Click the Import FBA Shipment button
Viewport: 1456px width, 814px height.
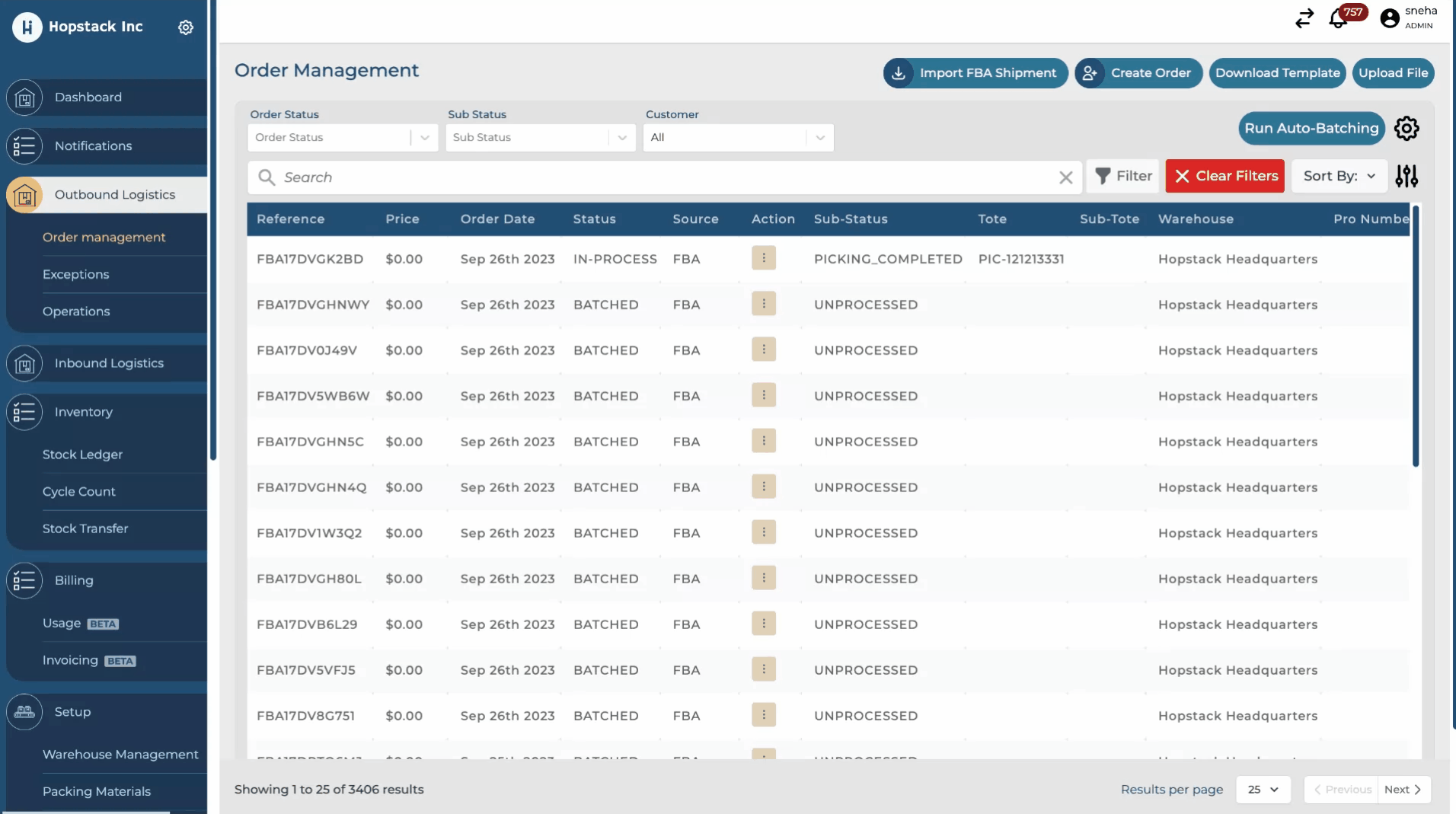coord(975,73)
